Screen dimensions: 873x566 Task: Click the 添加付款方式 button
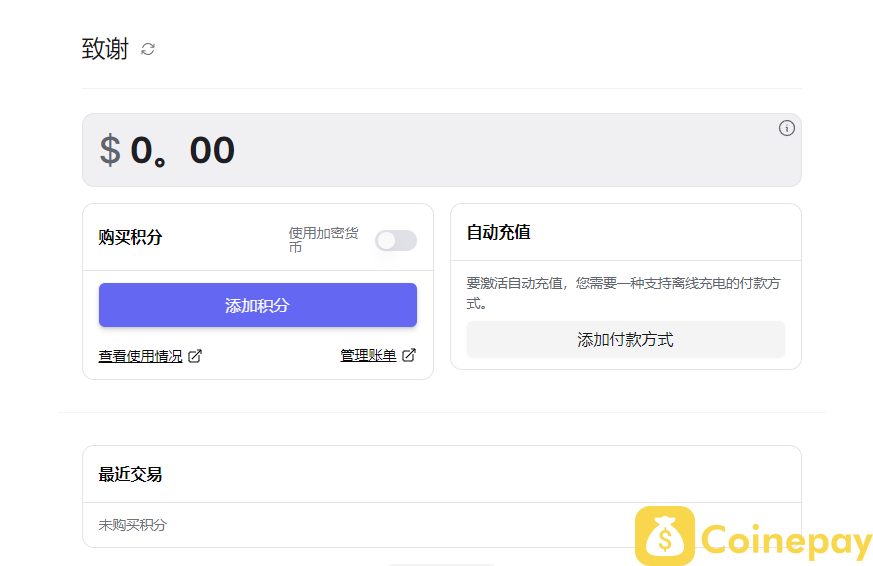click(x=625, y=339)
